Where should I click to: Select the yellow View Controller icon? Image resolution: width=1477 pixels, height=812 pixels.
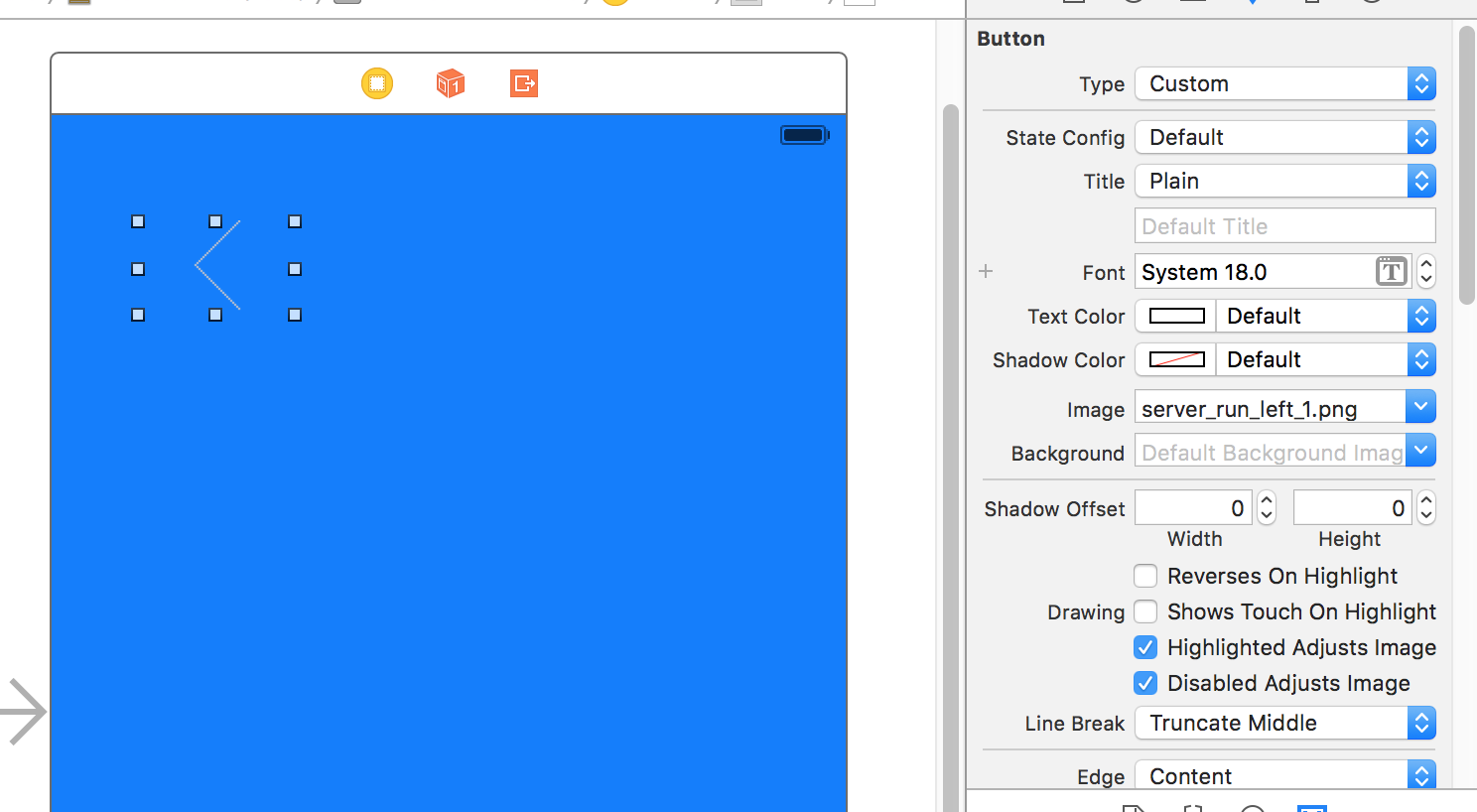(x=377, y=83)
